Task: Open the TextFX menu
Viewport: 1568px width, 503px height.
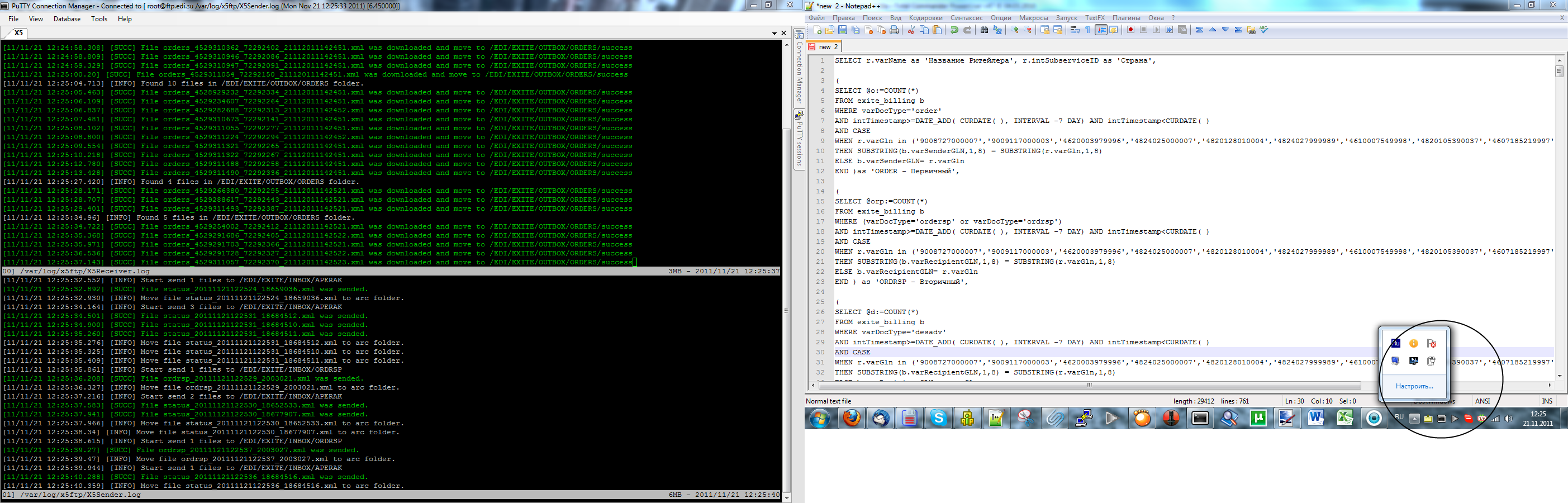Action: coord(1095,18)
